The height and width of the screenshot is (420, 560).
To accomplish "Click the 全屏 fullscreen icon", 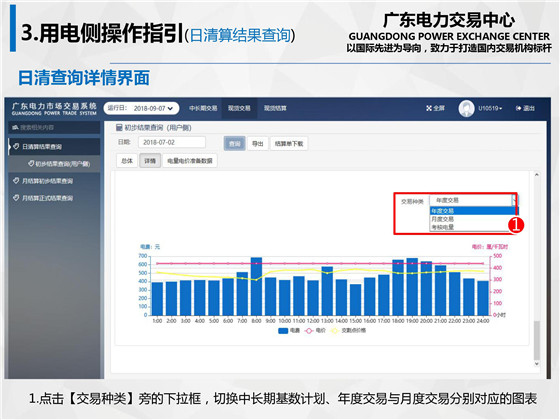I will (x=429, y=108).
